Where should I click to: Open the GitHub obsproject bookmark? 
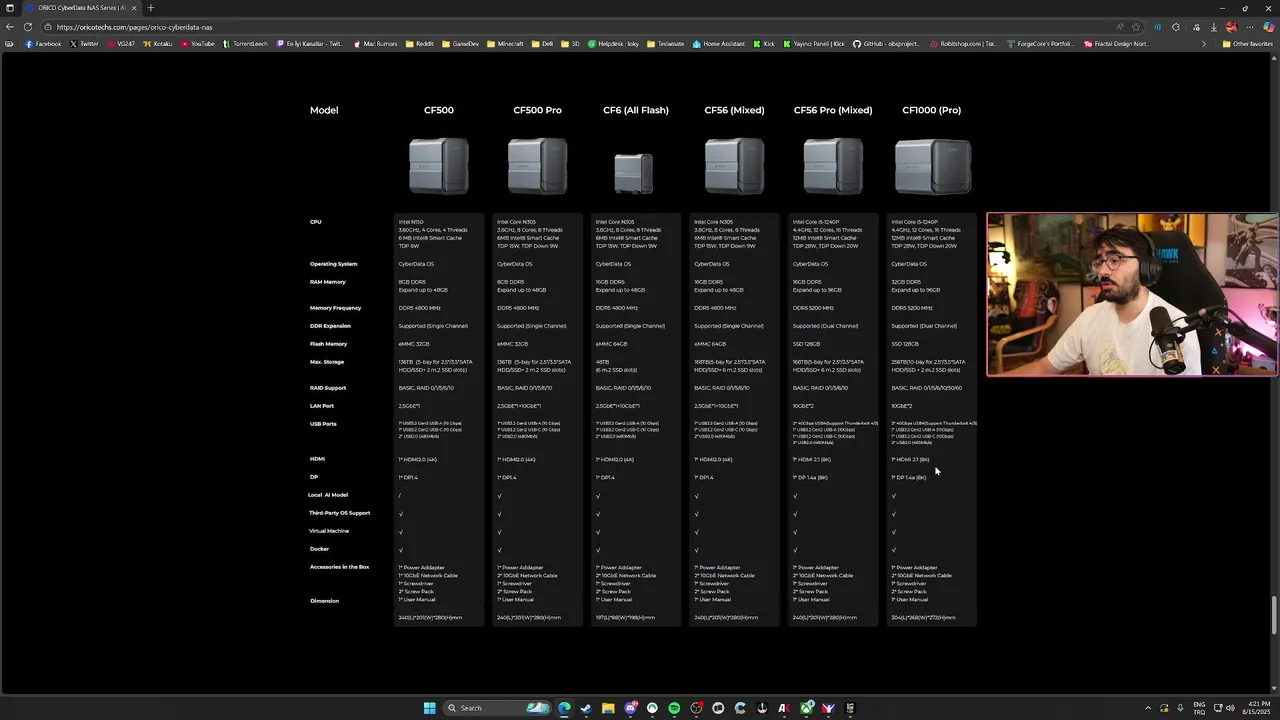(x=887, y=44)
